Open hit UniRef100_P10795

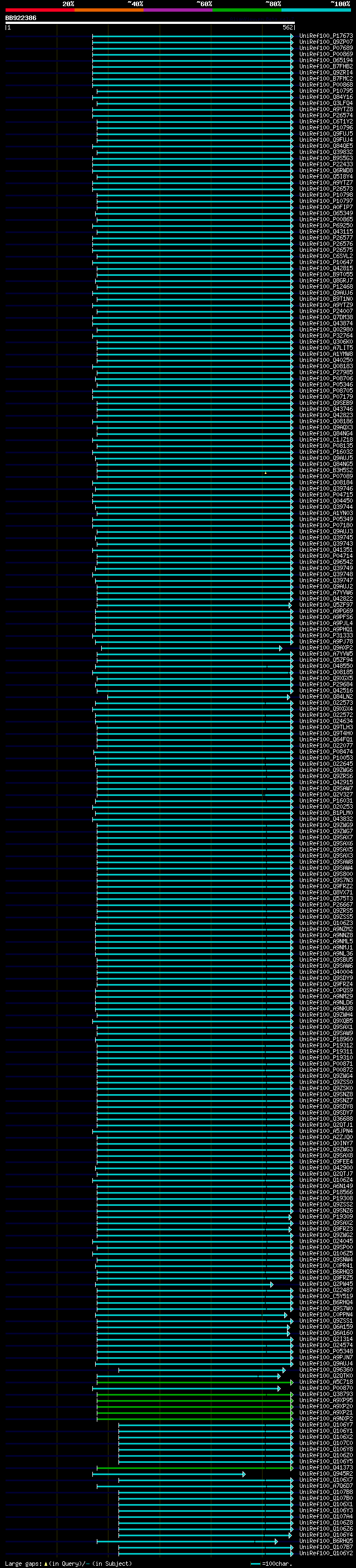(325, 91)
